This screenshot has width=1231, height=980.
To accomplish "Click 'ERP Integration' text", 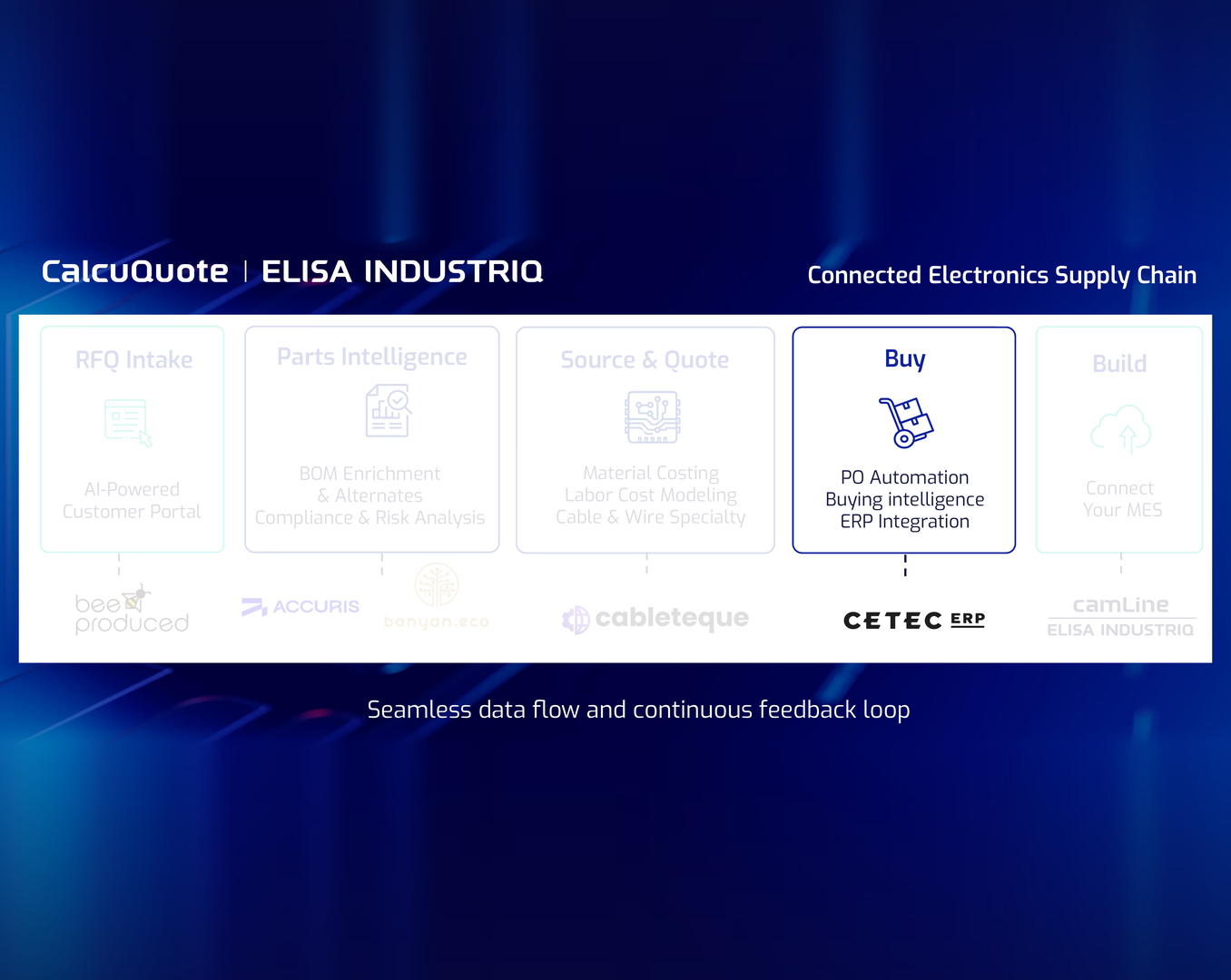I will coord(905,522).
